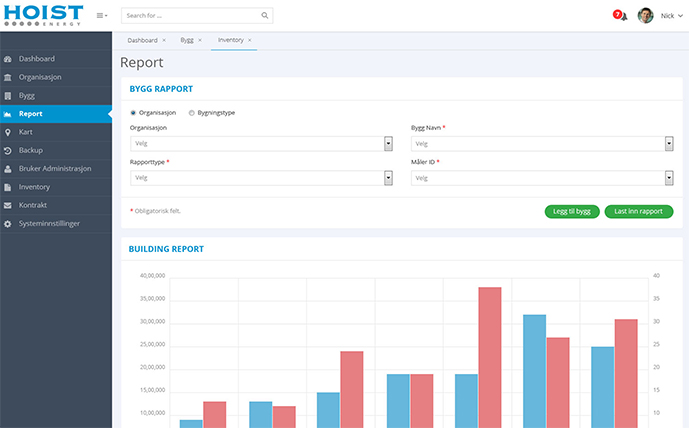Screen dimensions: 689x428
Task: Click the Report page title
Action: pos(141,62)
